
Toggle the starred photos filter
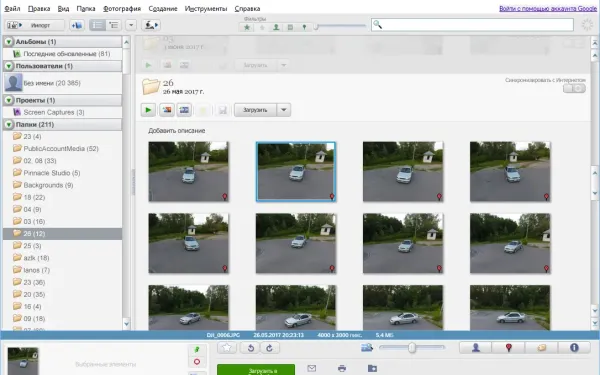click(x=247, y=27)
